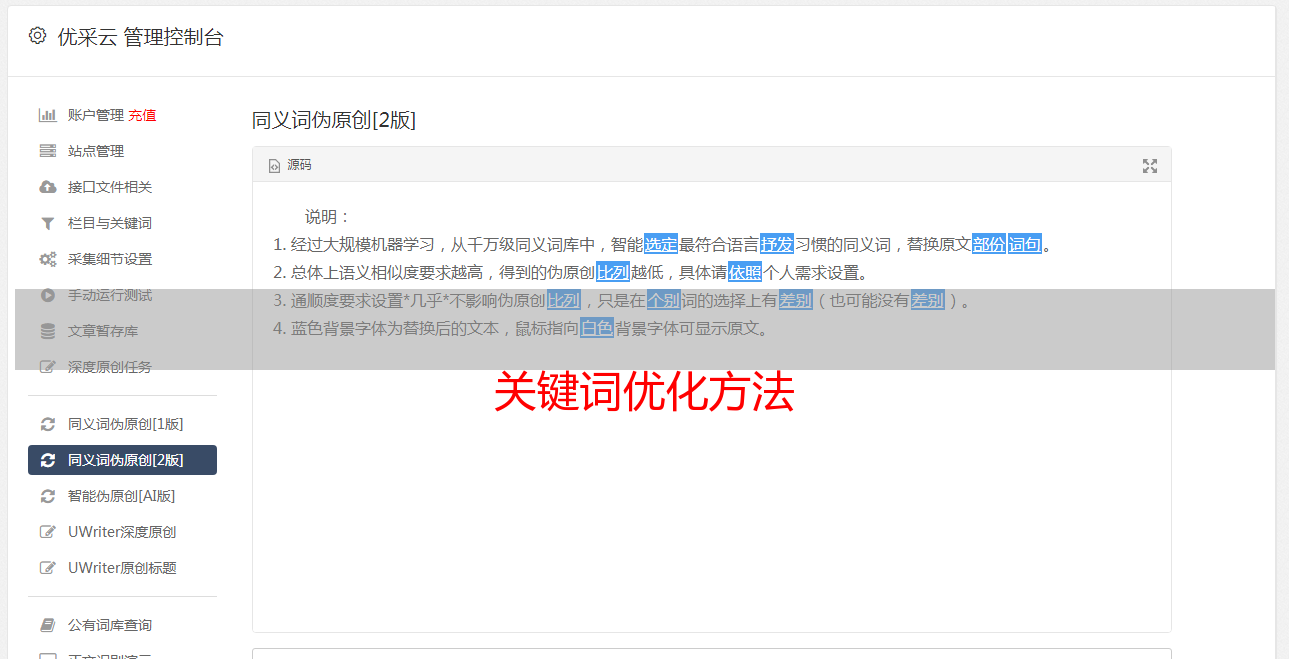The width and height of the screenshot is (1289, 659).
Task: Expand editor to fullscreen
Action: pyautogui.click(x=1150, y=166)
